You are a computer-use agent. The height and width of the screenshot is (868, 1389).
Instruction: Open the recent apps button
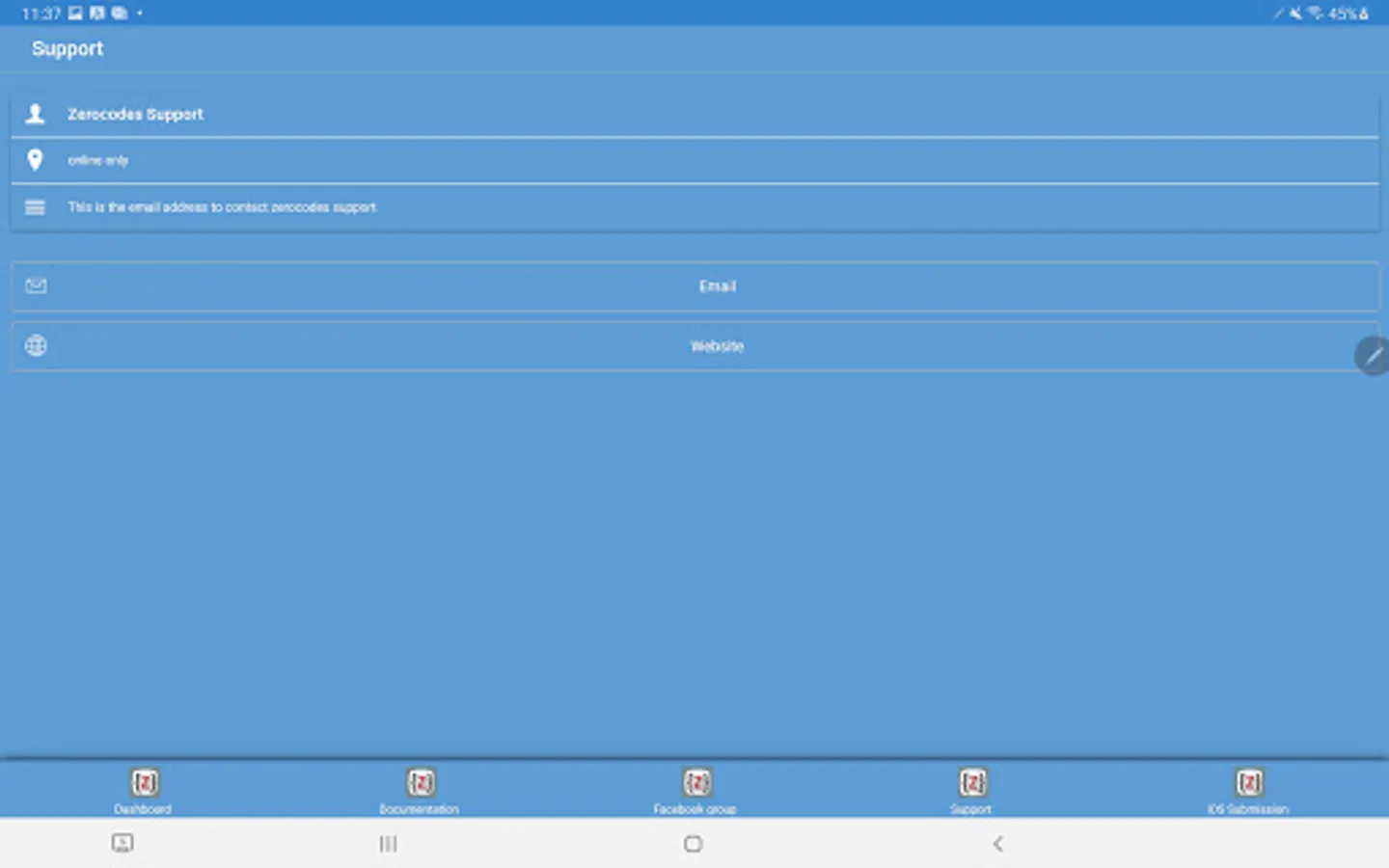coord(388,844)
